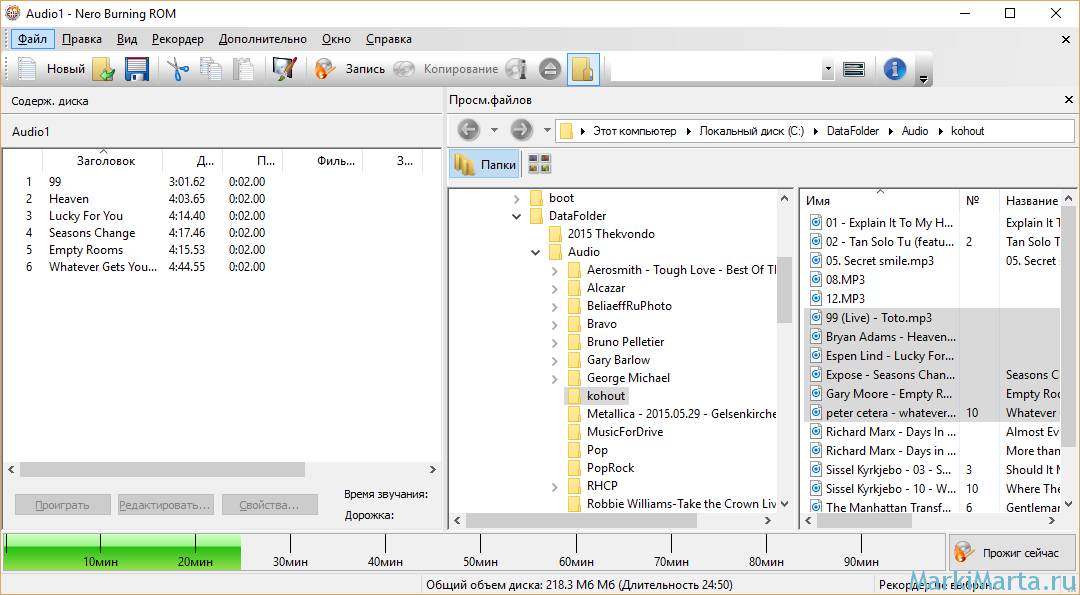Viewport: 1080px width, 595px height.
Task: Open the Справка menu
Action: tap(388, 39)
